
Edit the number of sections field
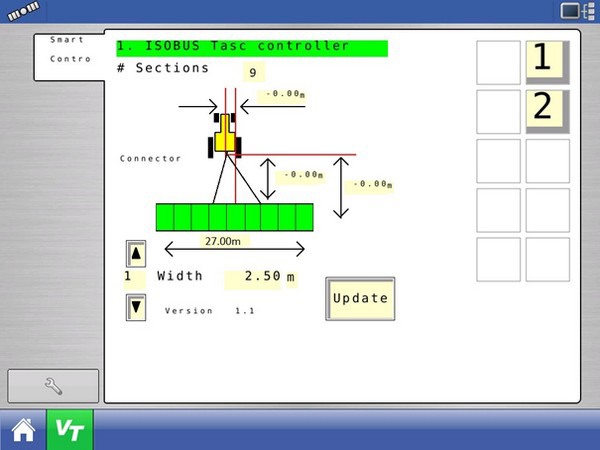pyautogui.click(x=254, y=72)
